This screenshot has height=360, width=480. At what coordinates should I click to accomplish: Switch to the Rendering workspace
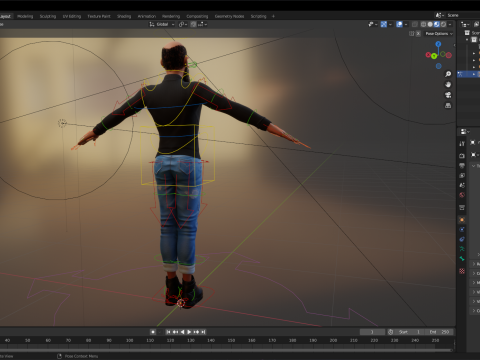171,16
